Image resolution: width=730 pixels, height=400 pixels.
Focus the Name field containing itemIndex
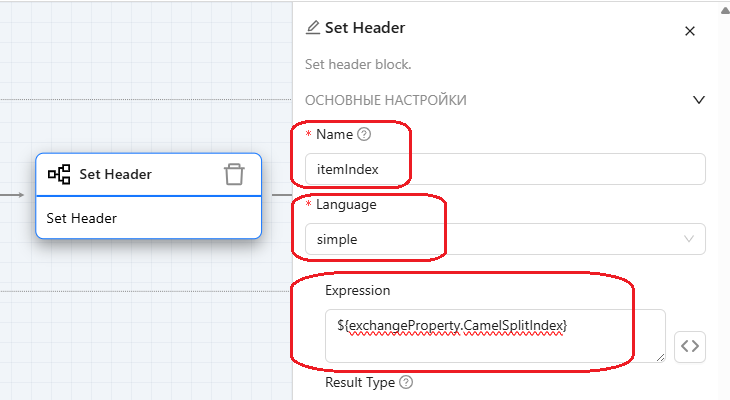(505, 169)
